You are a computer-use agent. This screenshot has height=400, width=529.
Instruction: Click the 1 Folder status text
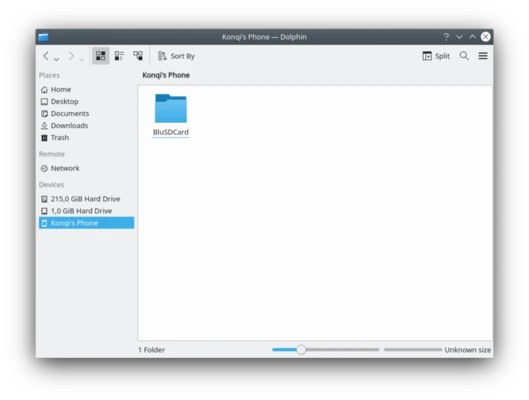(151, 350)
